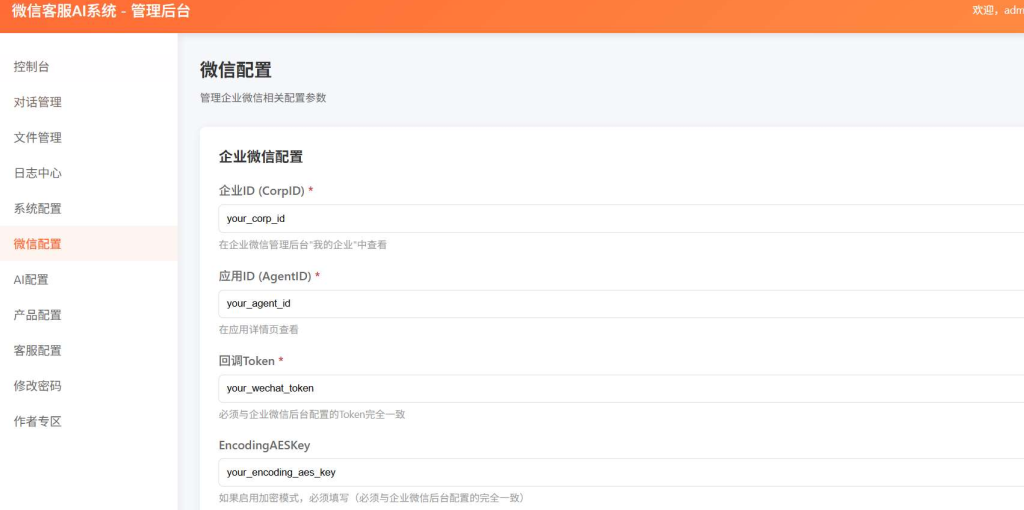Click the hint 如果启用加密模式，必须填写
Viewport: 1024px width, 510px height.
(372, 498)
